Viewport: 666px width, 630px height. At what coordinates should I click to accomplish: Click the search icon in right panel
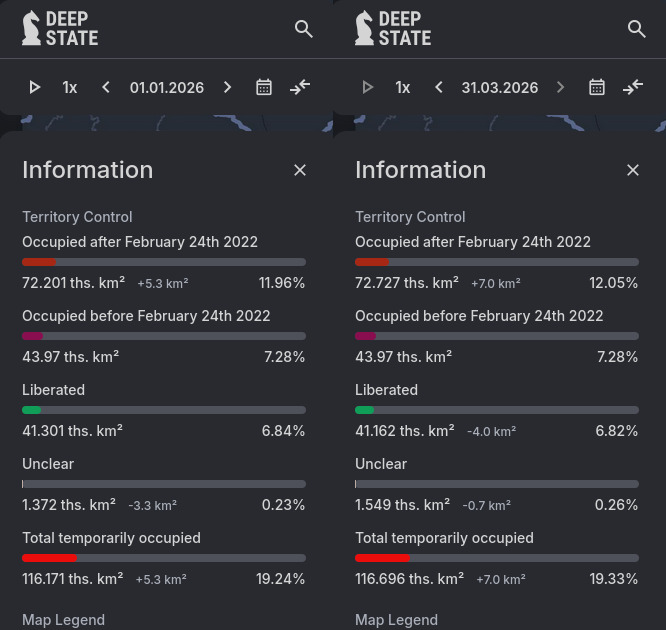637,29
